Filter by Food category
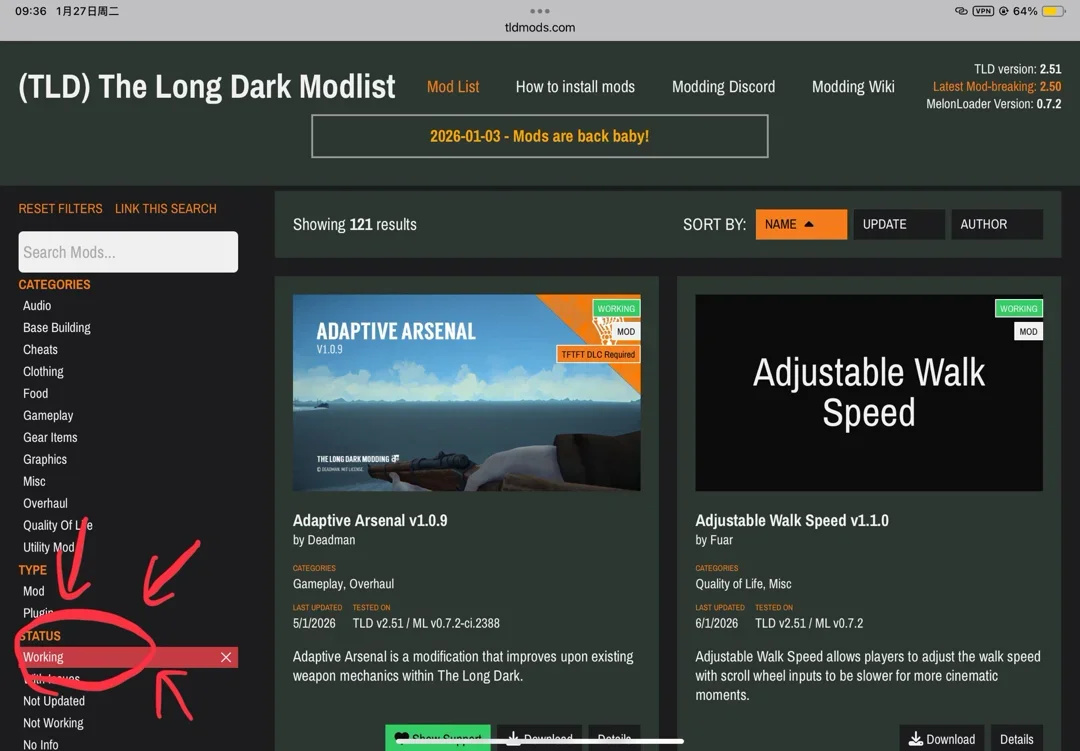Image resolution: width=1080 pixels, height=751 pixels. [x=36, y=393]
